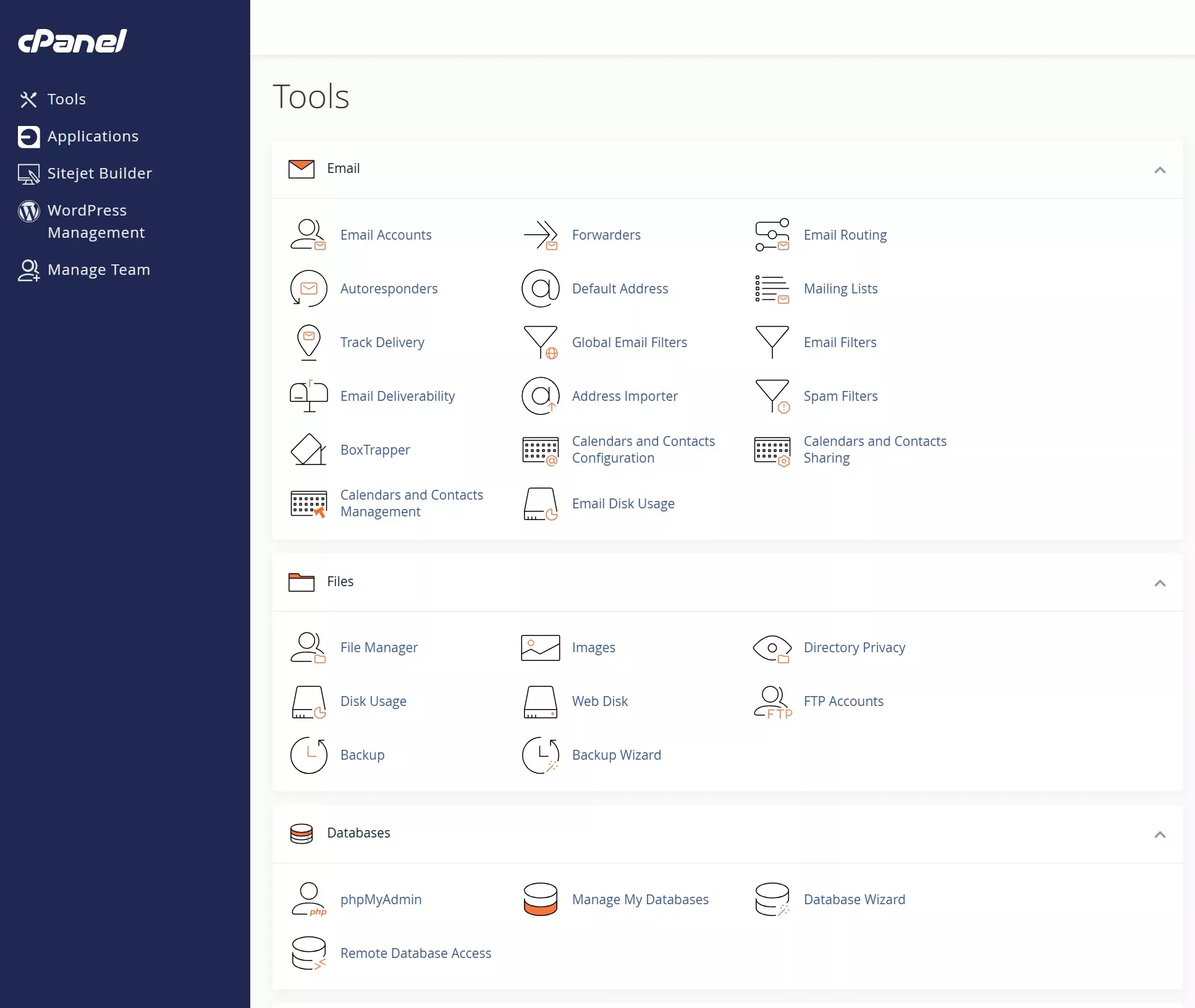Collapse the Email section

tap(1160, 170)
